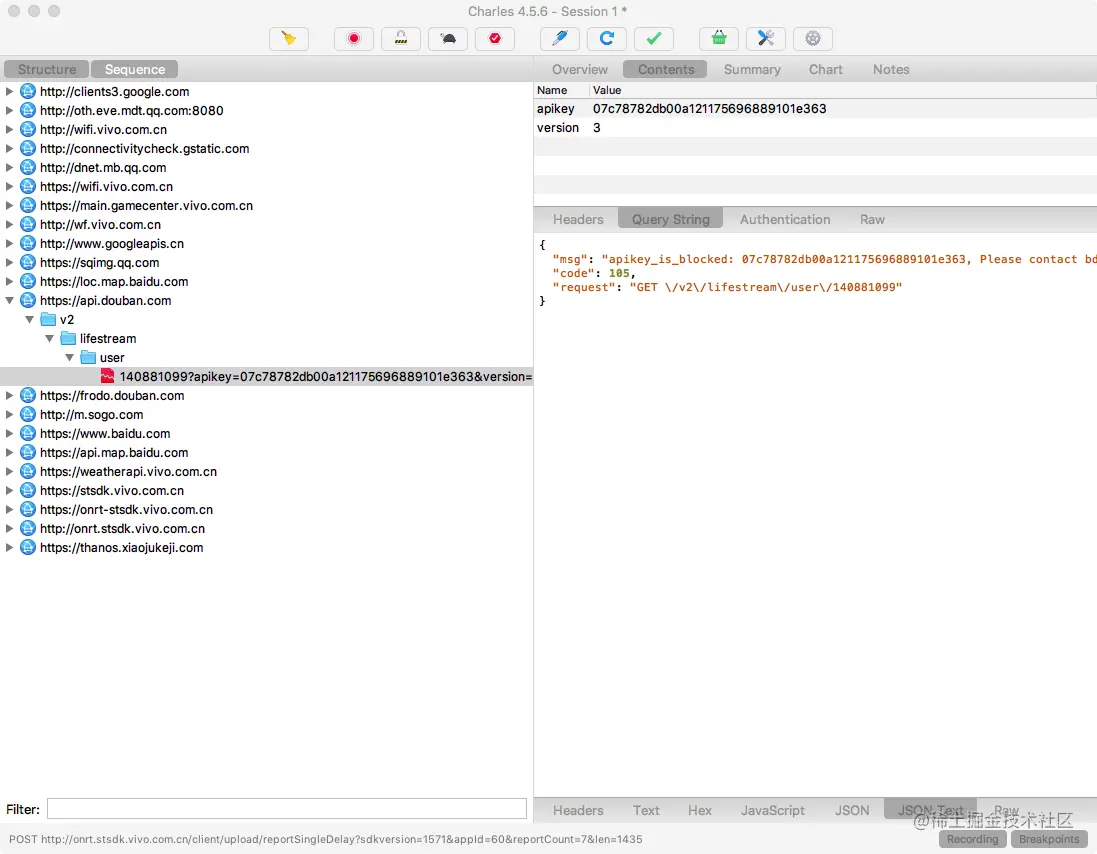Click globe icon beside www.baidu.com
The width and height of the screenshot is (1097, 854).
[27, 433]
